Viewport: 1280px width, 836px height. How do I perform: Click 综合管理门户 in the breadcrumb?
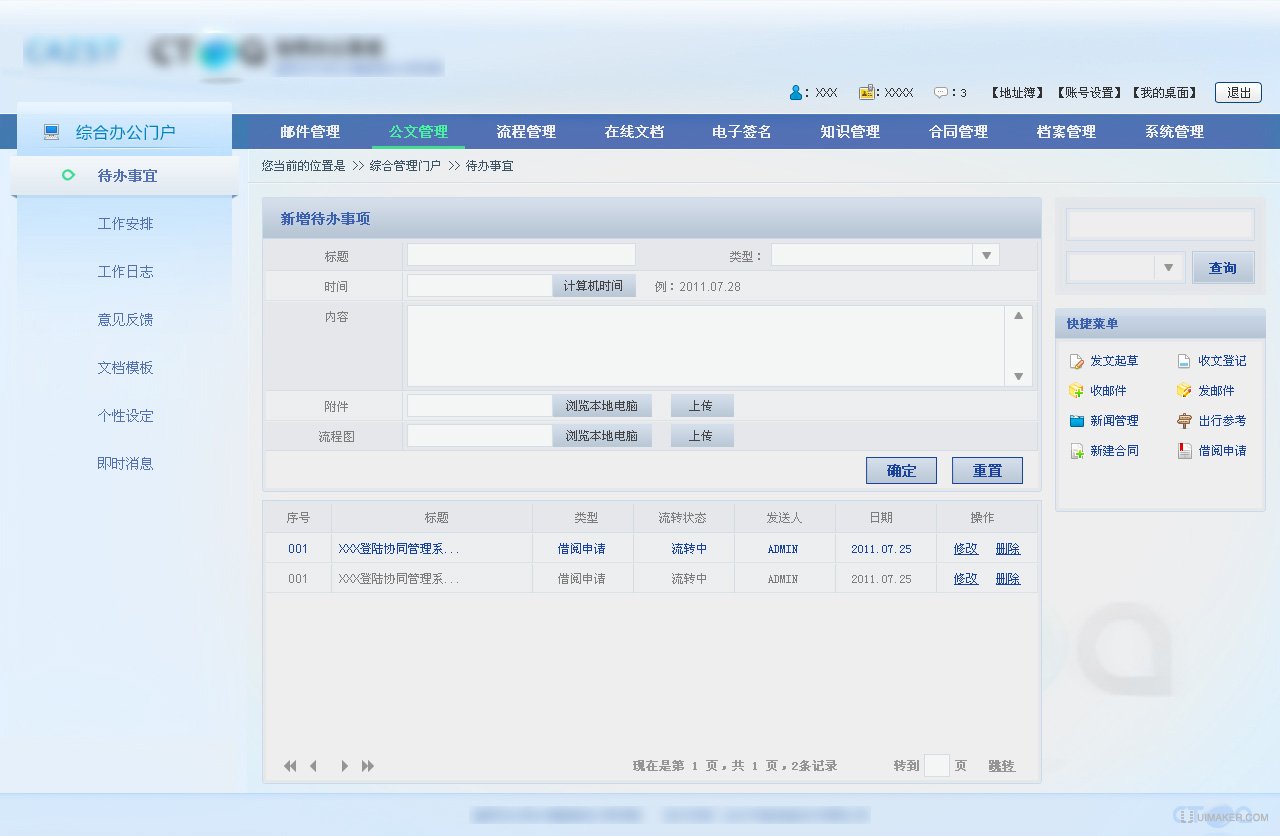click(x=405, y=166)
